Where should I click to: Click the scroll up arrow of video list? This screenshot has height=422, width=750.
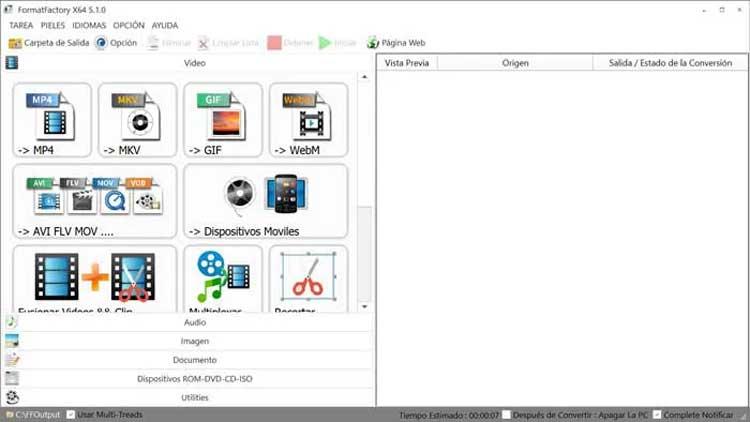pos(364,77)
